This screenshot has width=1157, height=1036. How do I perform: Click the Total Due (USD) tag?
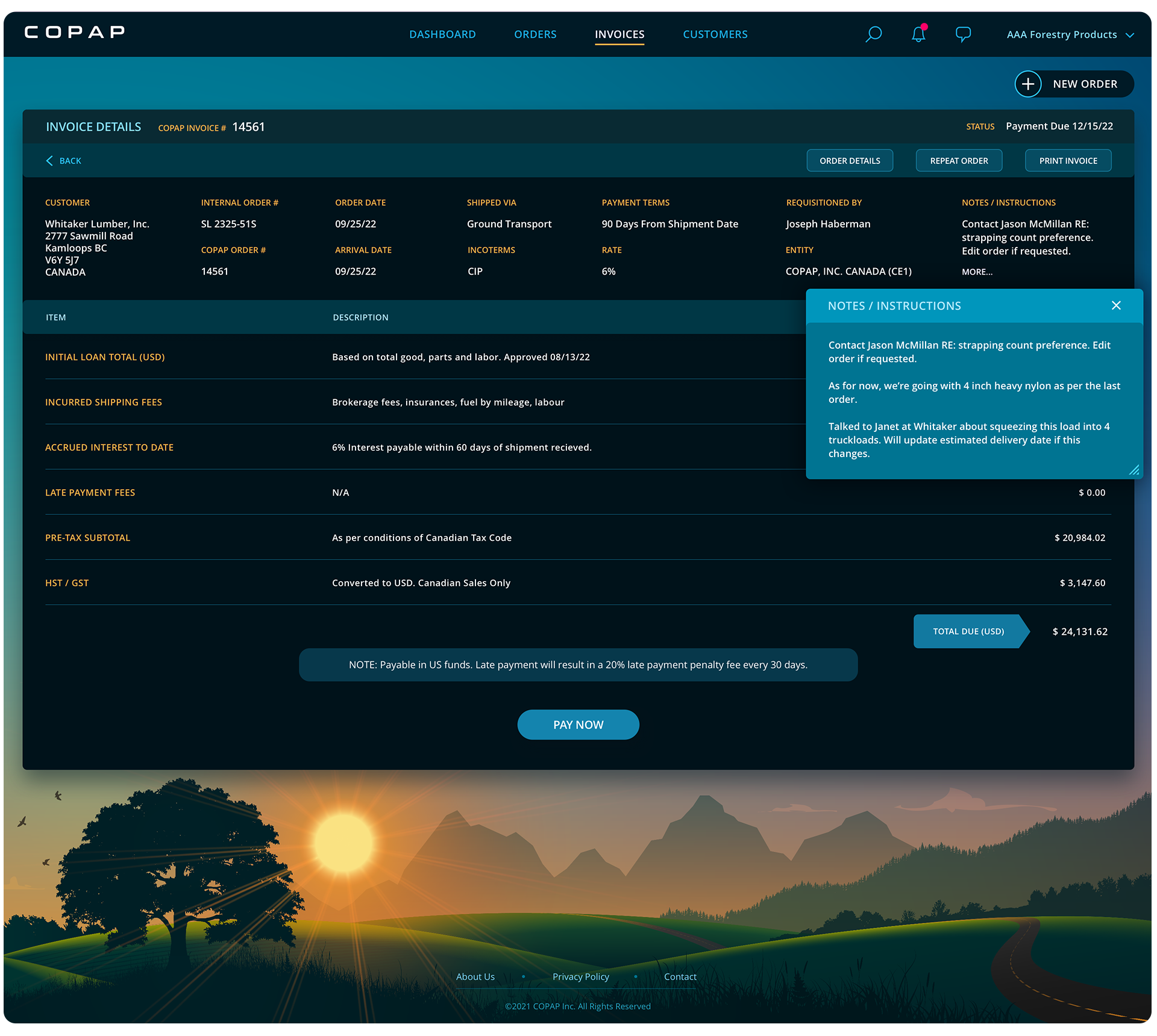[971, 631]
